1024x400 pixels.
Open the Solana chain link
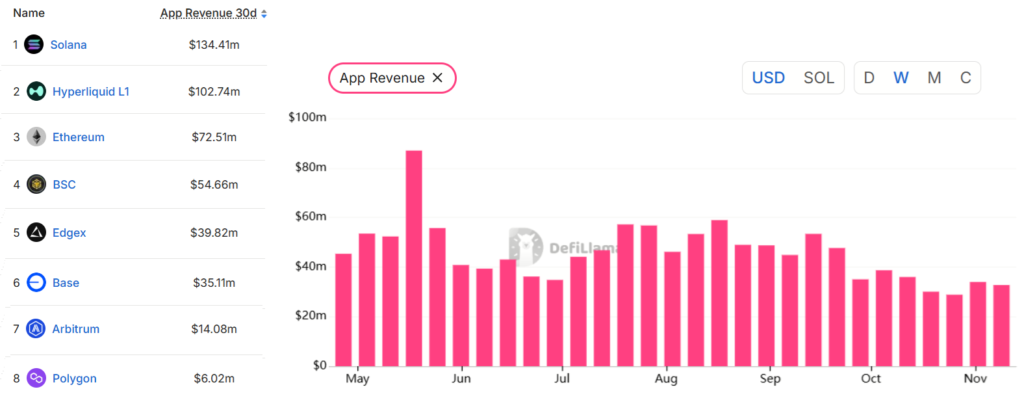(x=73, y=44)
